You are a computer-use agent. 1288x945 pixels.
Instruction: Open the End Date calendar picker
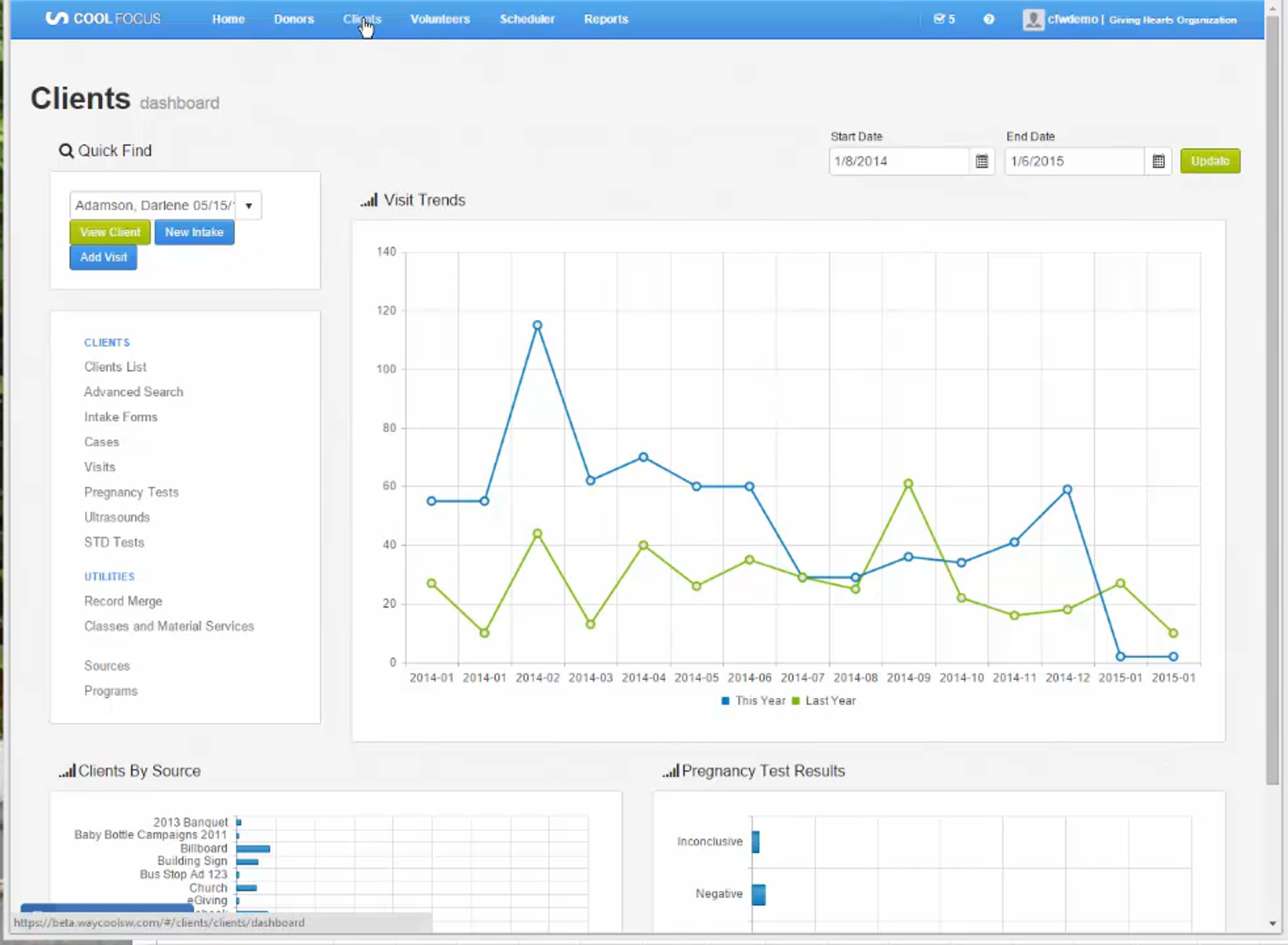[x=1158, y=161]
